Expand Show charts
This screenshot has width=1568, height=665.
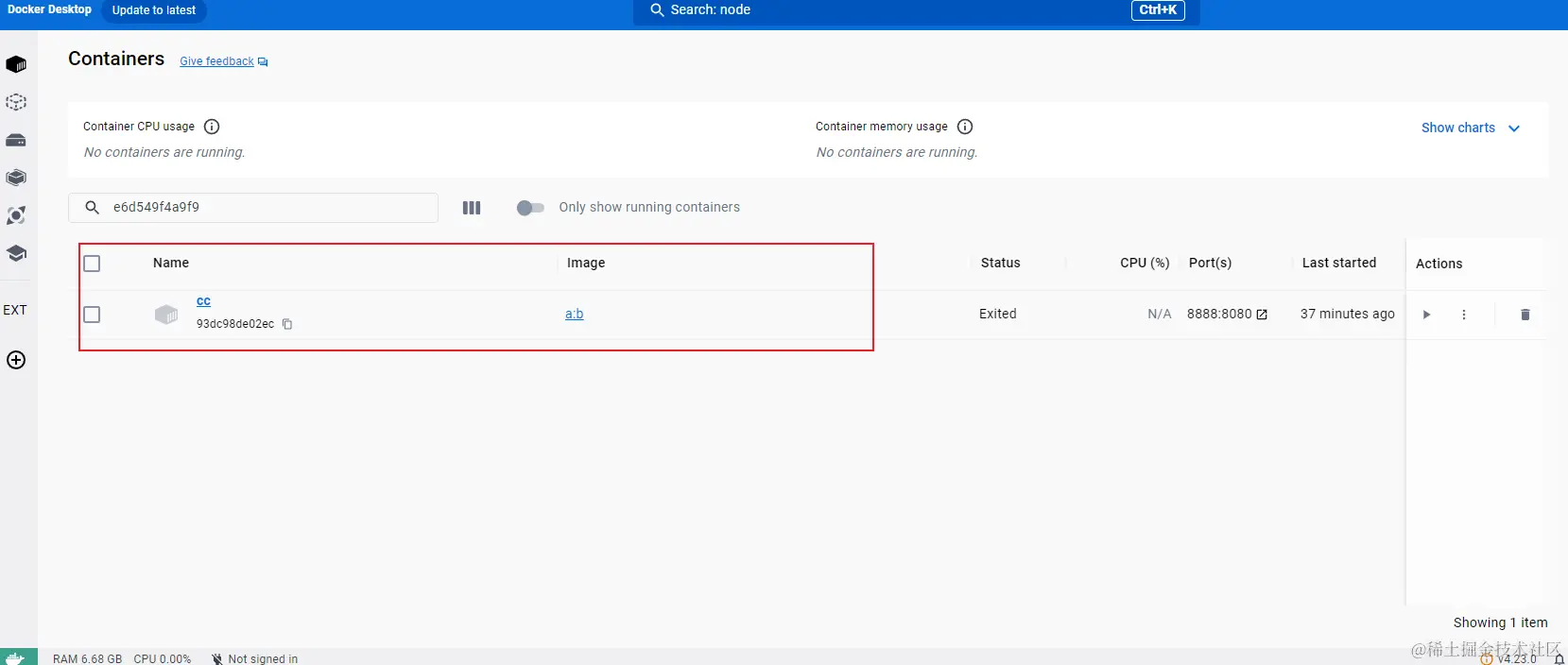point(1471,128)
